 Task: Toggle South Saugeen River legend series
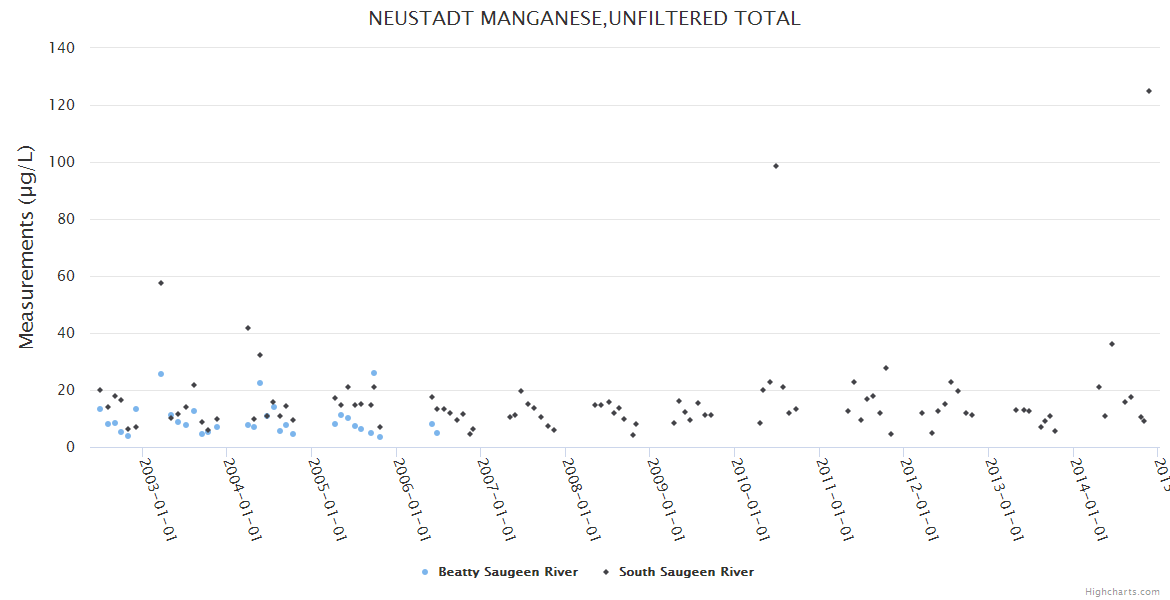[x=686, y=572]
